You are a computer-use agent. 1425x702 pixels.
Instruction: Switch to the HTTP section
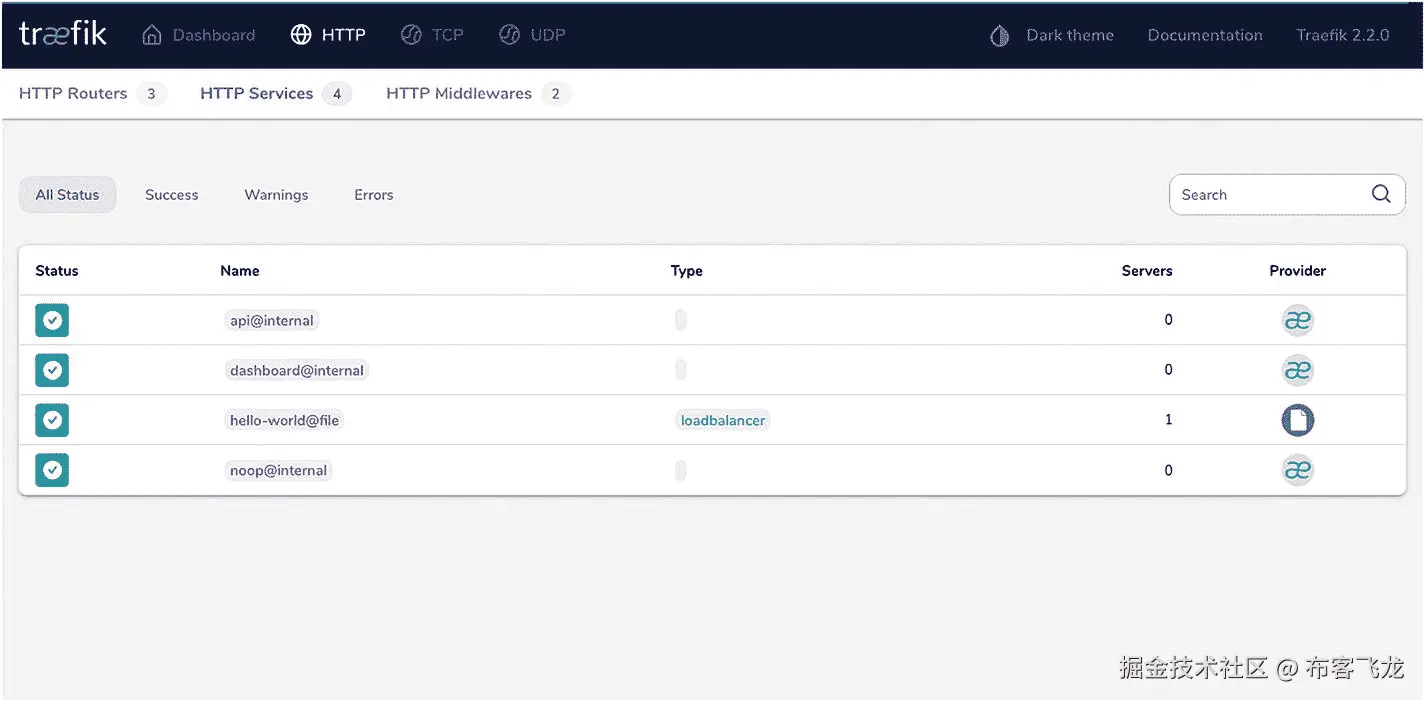(328, 35)
